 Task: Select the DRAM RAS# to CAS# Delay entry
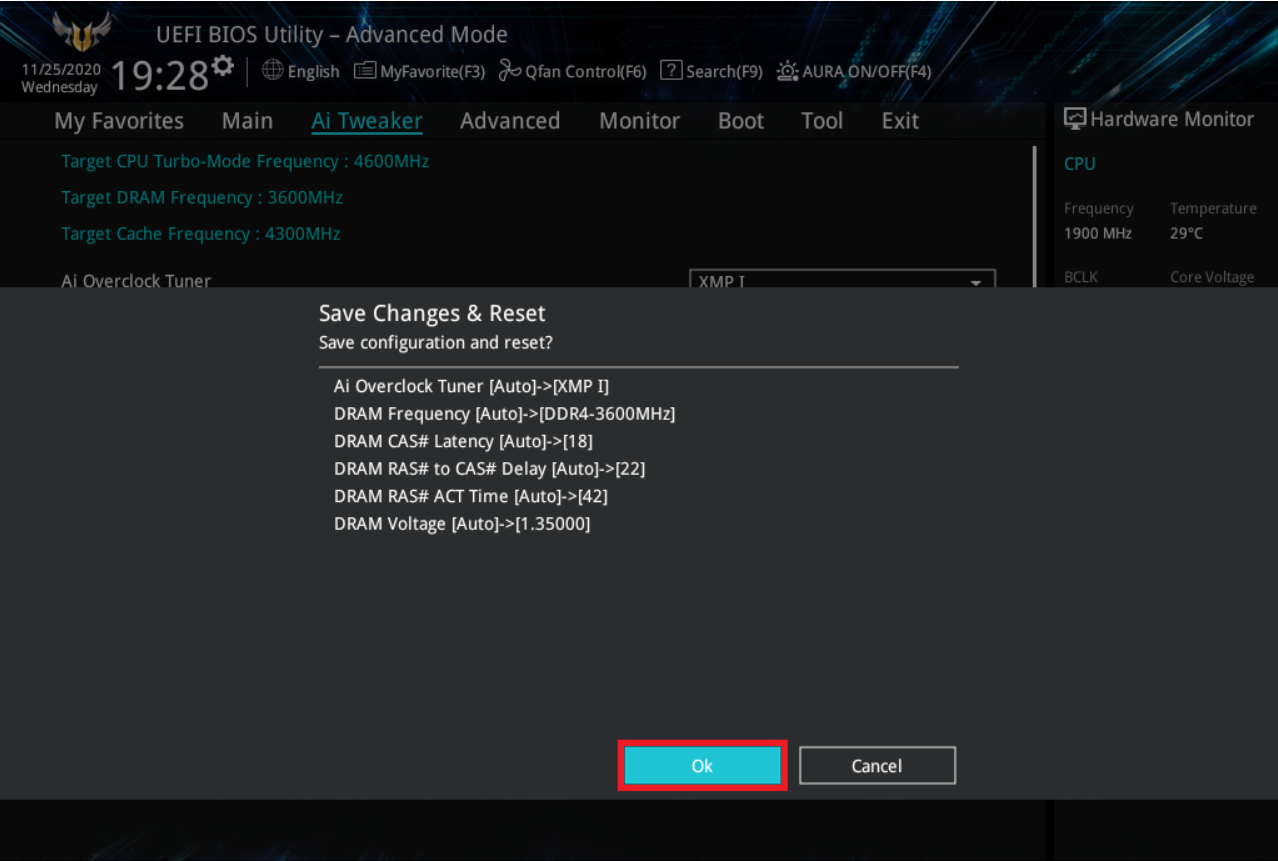pos(490,469)
